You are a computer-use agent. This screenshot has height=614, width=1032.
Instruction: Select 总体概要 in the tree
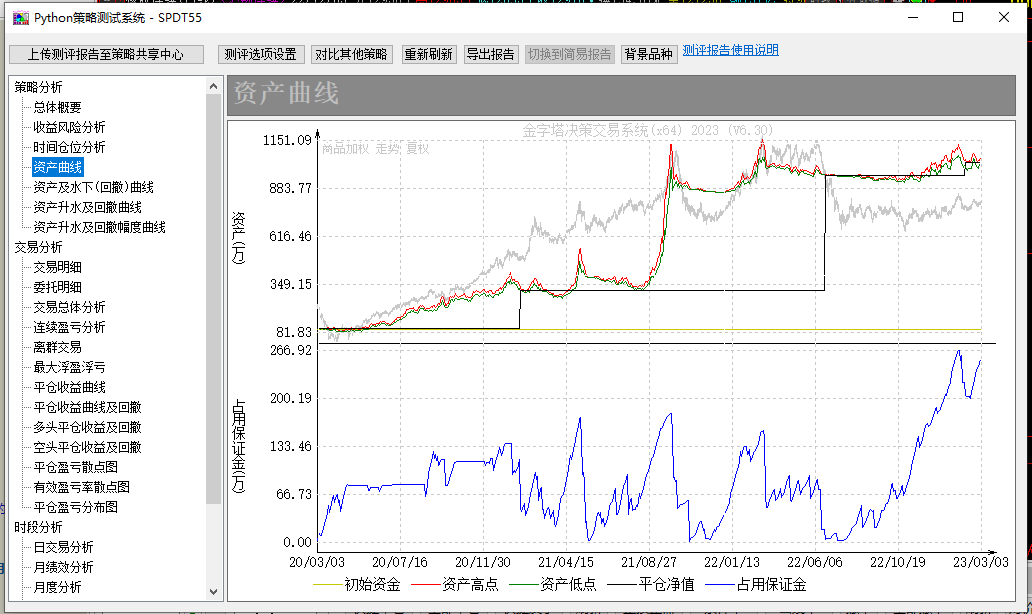[57, 107]
